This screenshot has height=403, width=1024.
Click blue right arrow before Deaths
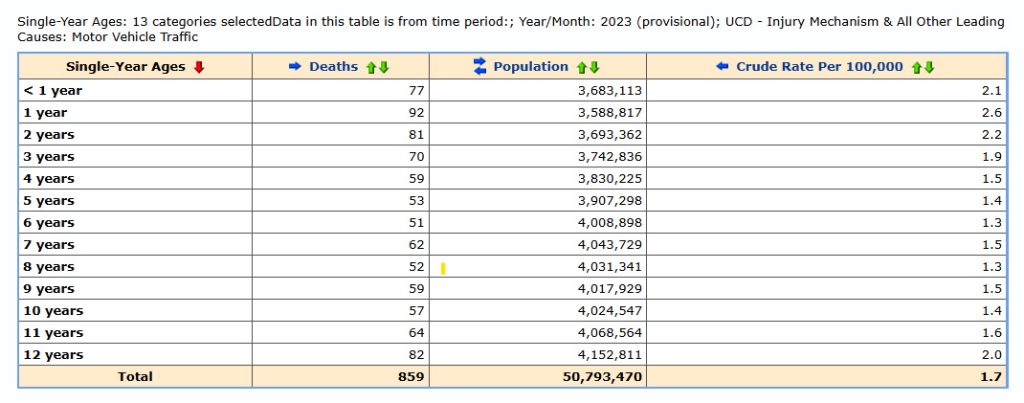point(295,67)
